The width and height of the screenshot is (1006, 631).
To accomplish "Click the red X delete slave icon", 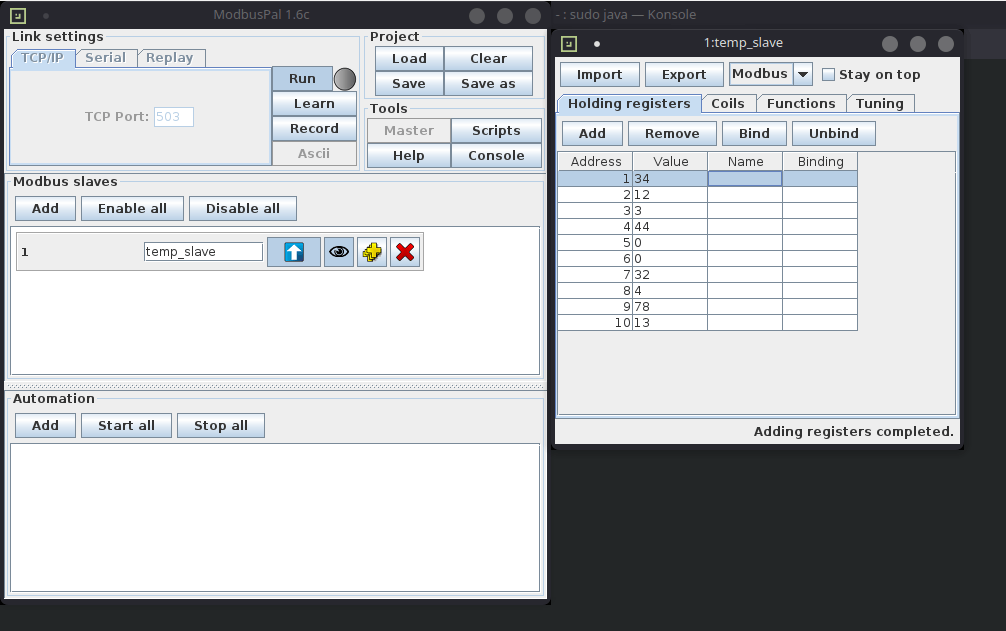I will coord(405,252).
